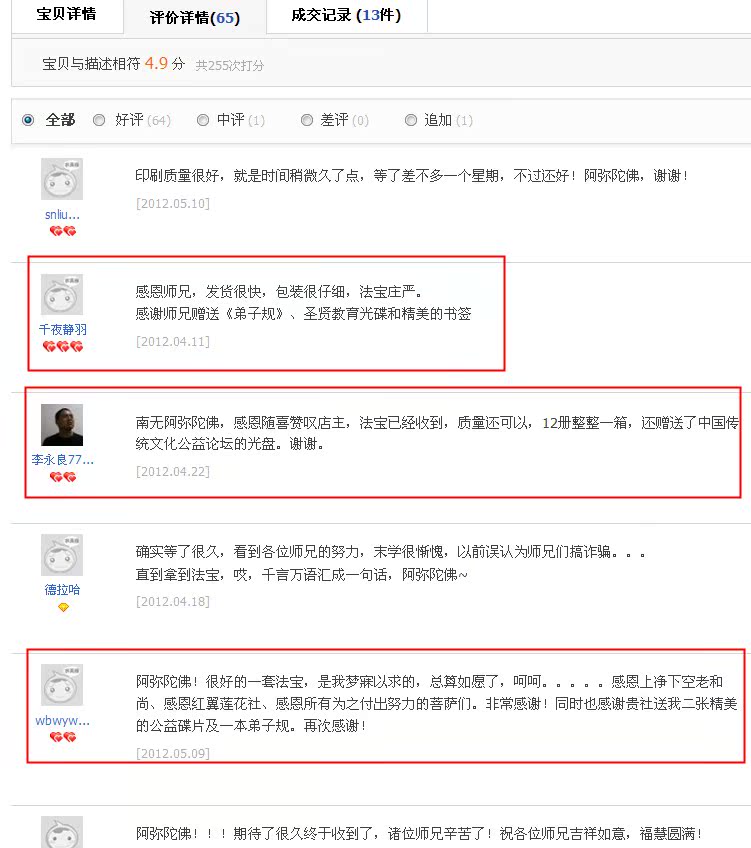
Task: Click the date [2012.04.11]
Action: [172, 341]
